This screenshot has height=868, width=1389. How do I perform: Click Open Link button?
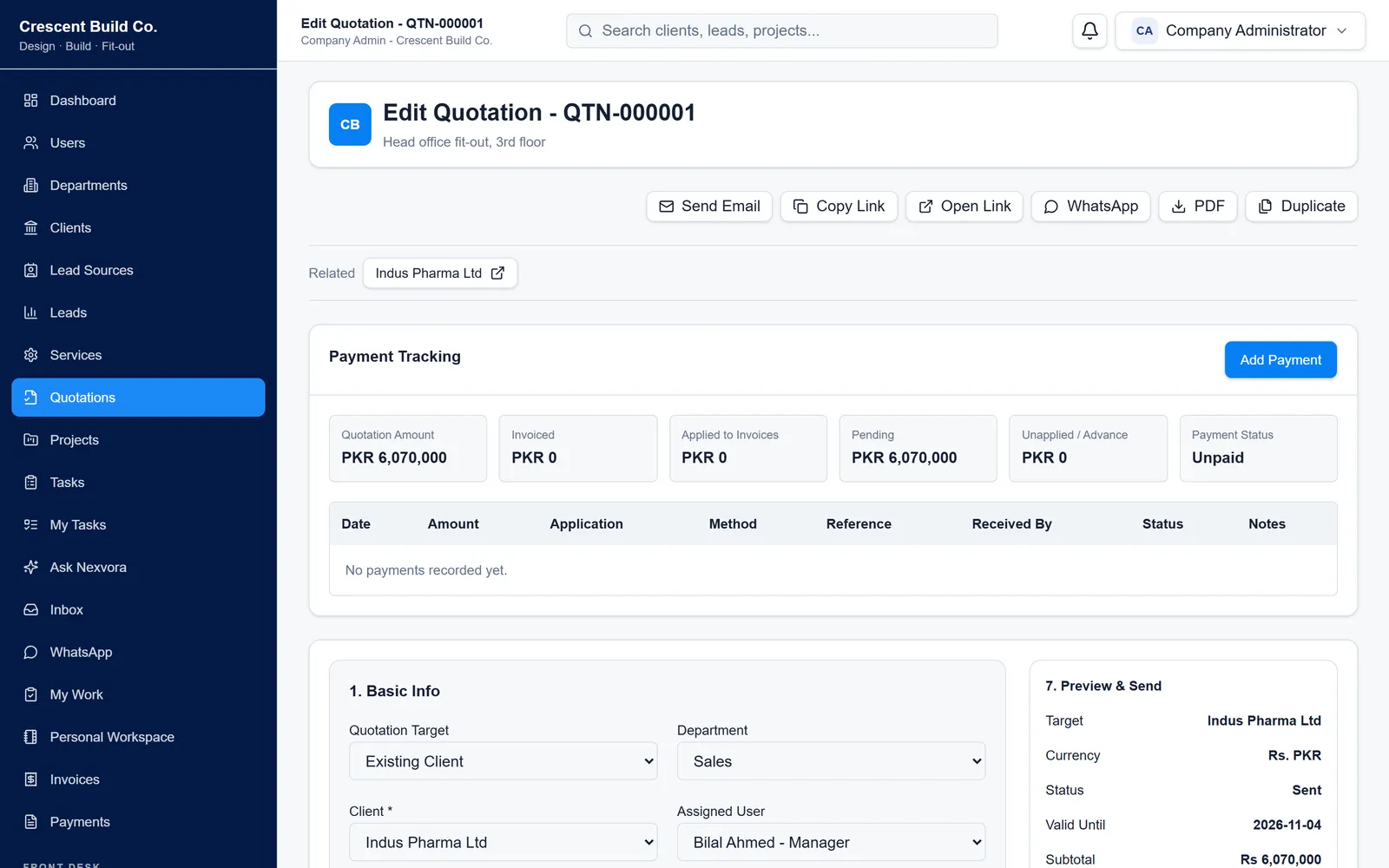tap(964, 207)
